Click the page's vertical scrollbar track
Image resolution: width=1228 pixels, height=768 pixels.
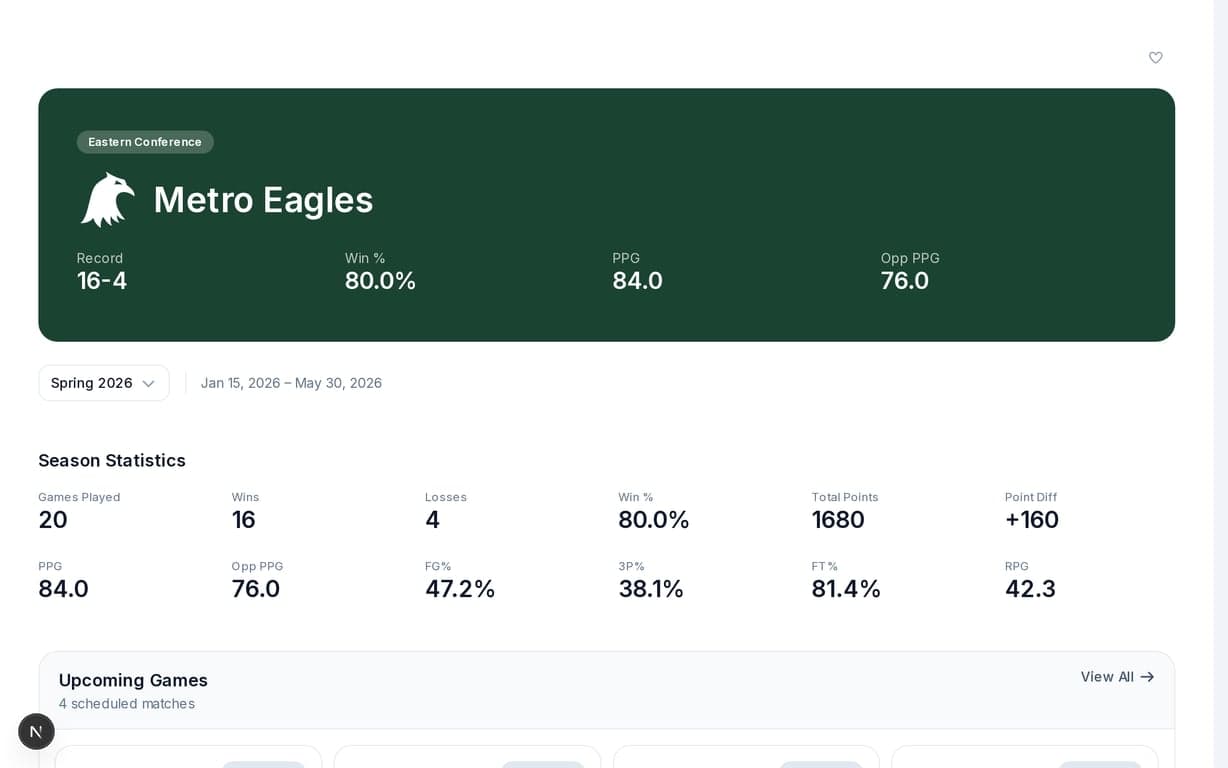1220,400
